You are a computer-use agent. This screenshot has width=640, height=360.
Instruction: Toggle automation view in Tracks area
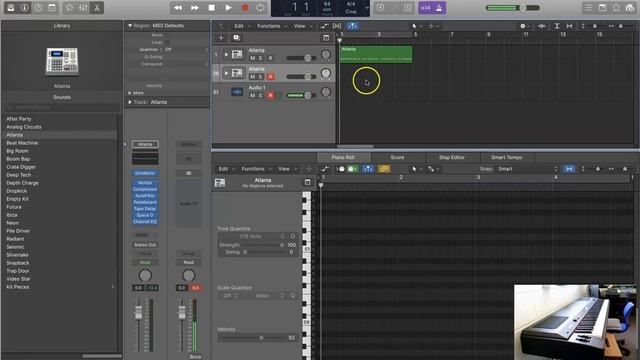click(x=324, y=26)
